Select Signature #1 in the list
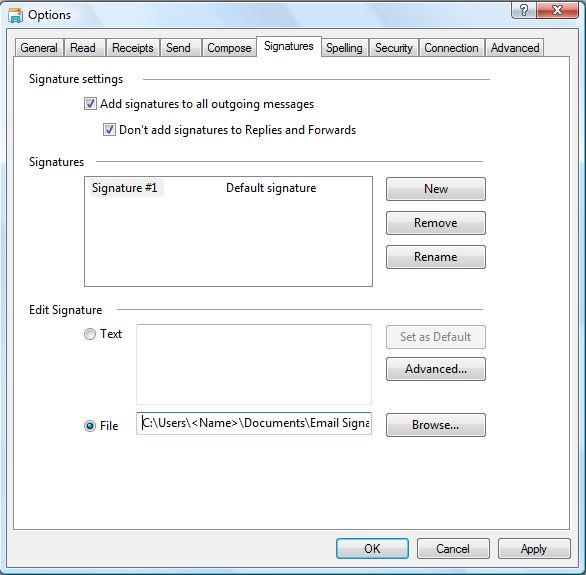Viewport: 586px width, 575px height. (x=125, y=188)
